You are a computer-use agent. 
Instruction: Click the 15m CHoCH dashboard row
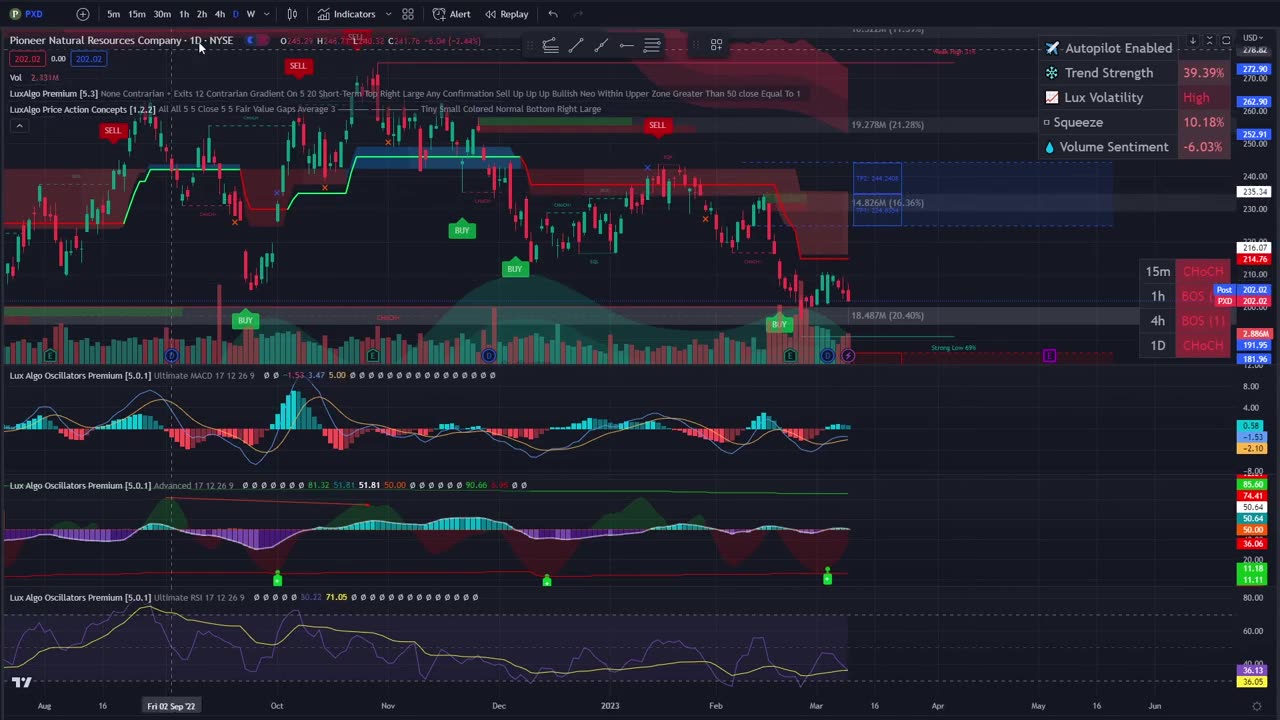pos(1184,271)
